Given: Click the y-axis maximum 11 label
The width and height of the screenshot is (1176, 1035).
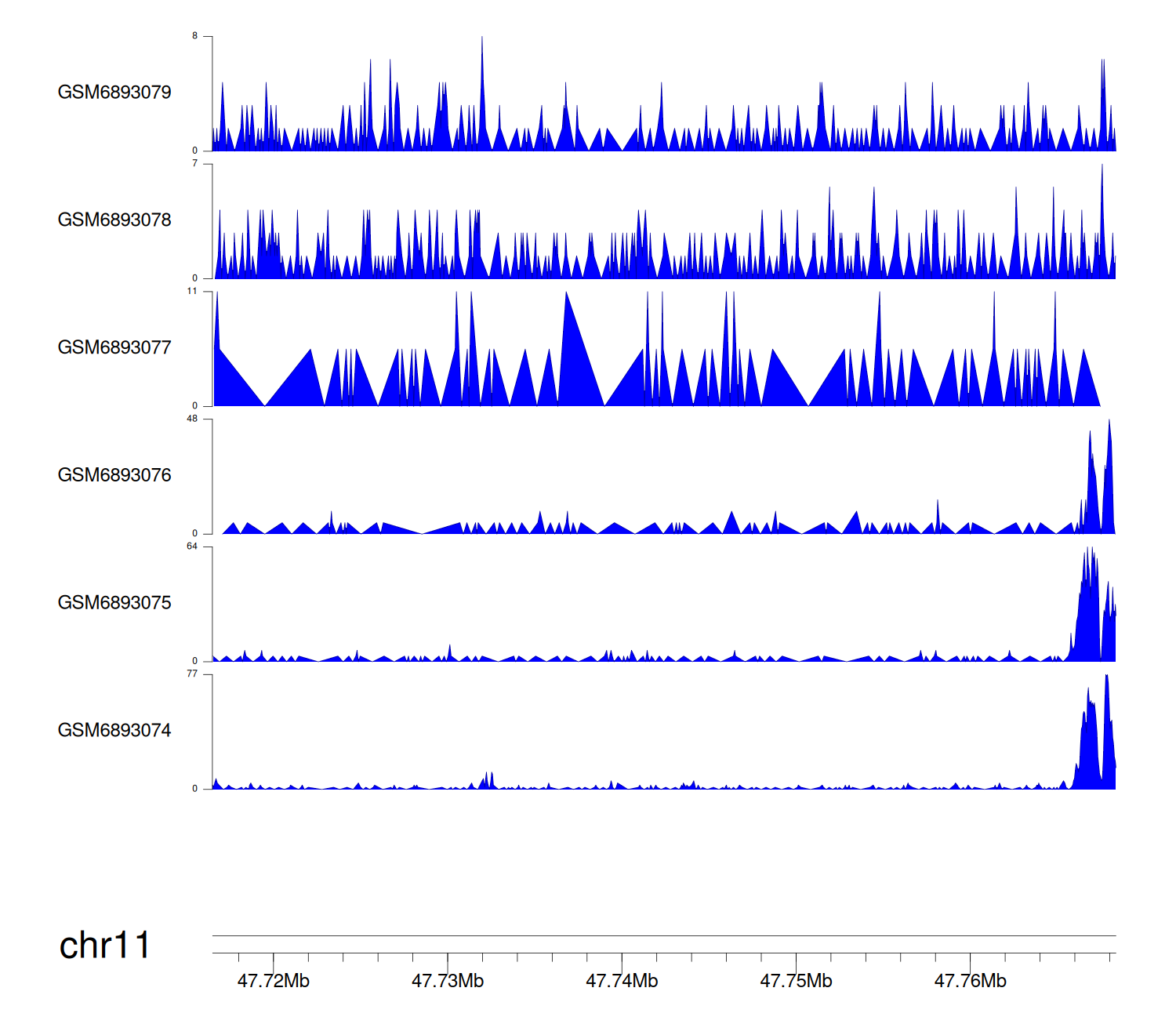Looking at the screenshot, I should [192, 291].
